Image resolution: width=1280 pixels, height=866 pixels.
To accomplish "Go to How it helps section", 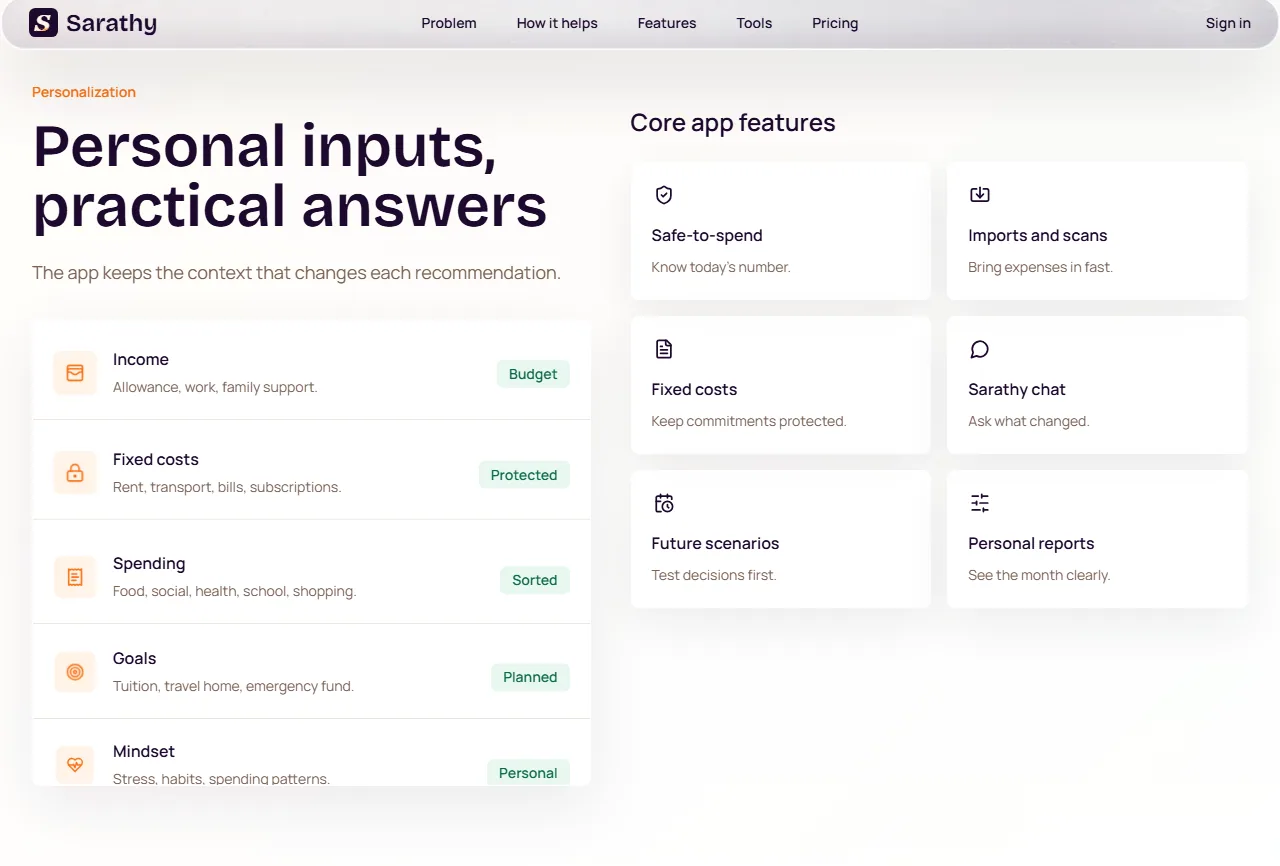I will coord(557,23).
